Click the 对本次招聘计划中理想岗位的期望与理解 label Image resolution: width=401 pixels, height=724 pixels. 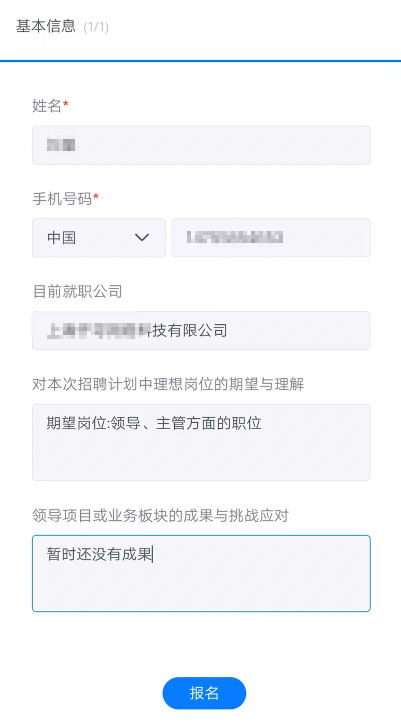pos(168,385)
